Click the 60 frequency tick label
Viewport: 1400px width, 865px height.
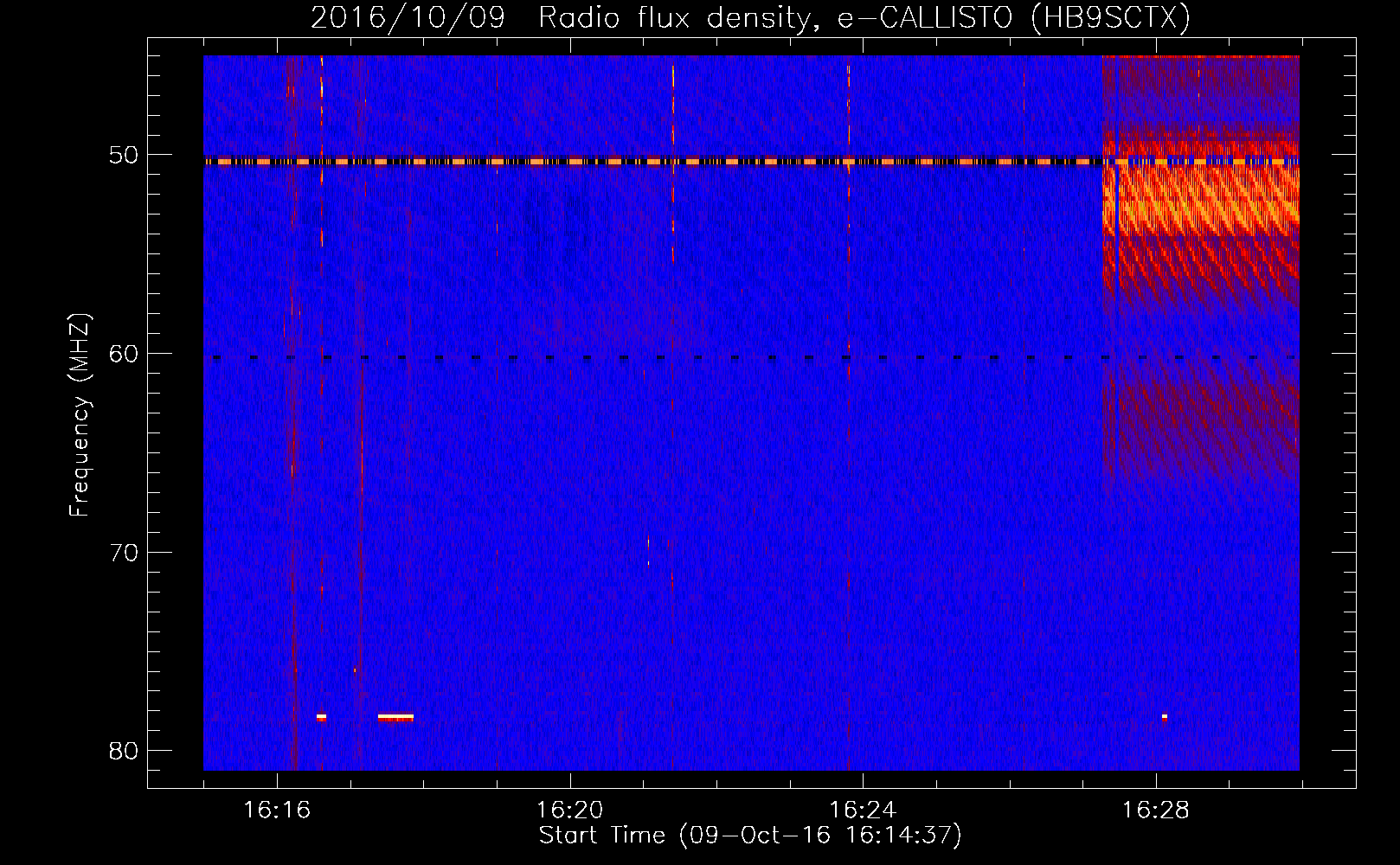click(124, 353)
